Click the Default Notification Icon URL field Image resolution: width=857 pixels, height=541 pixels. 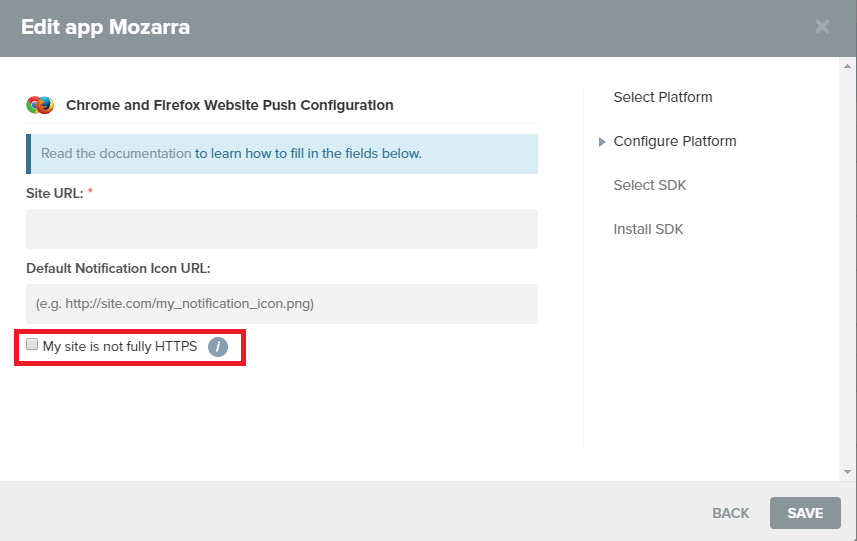282,304
